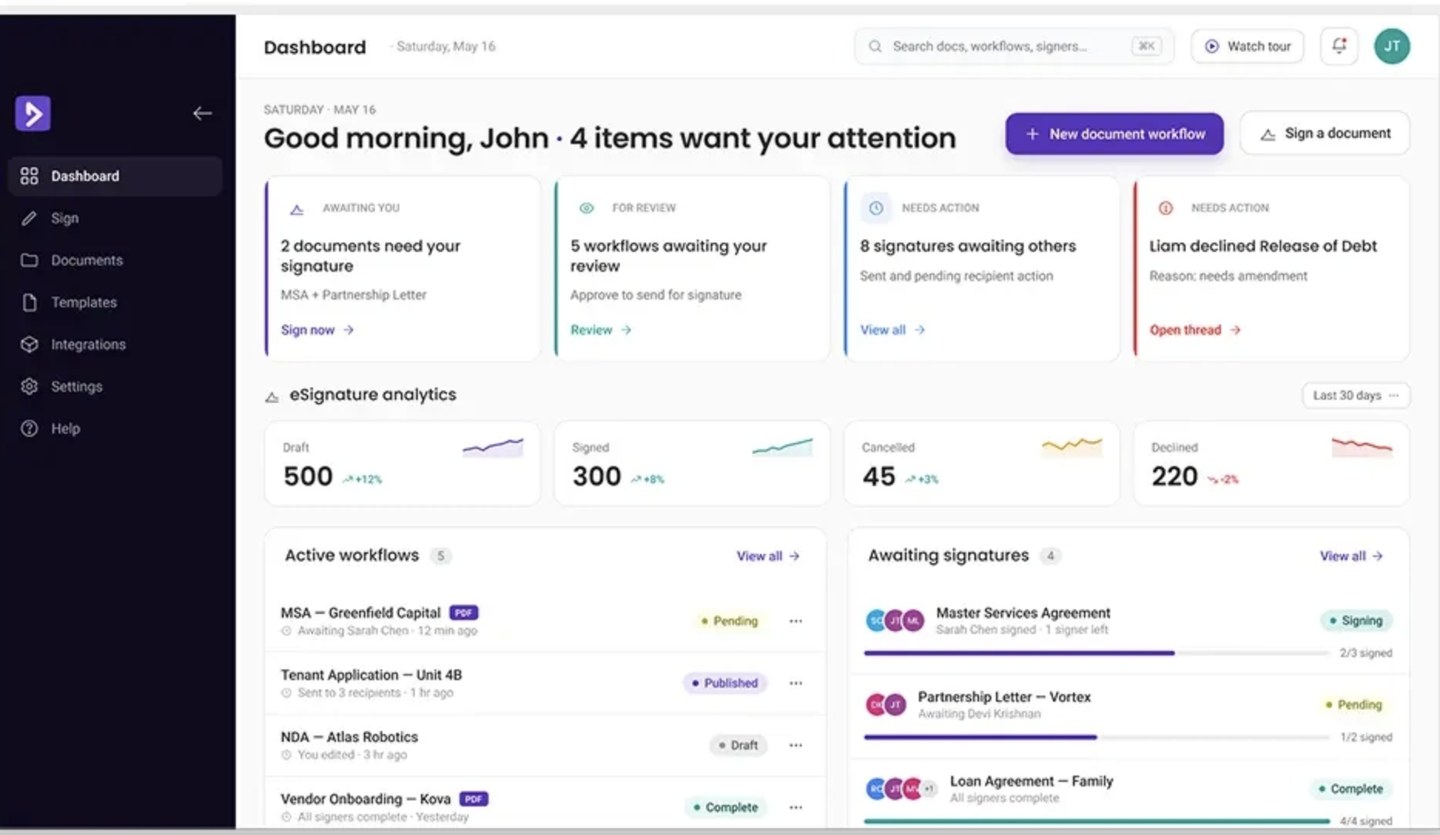Go to Dashboard in the sidebar
Image resolution: width=1440 pixels, height=835 pixels.
point(115,176)
